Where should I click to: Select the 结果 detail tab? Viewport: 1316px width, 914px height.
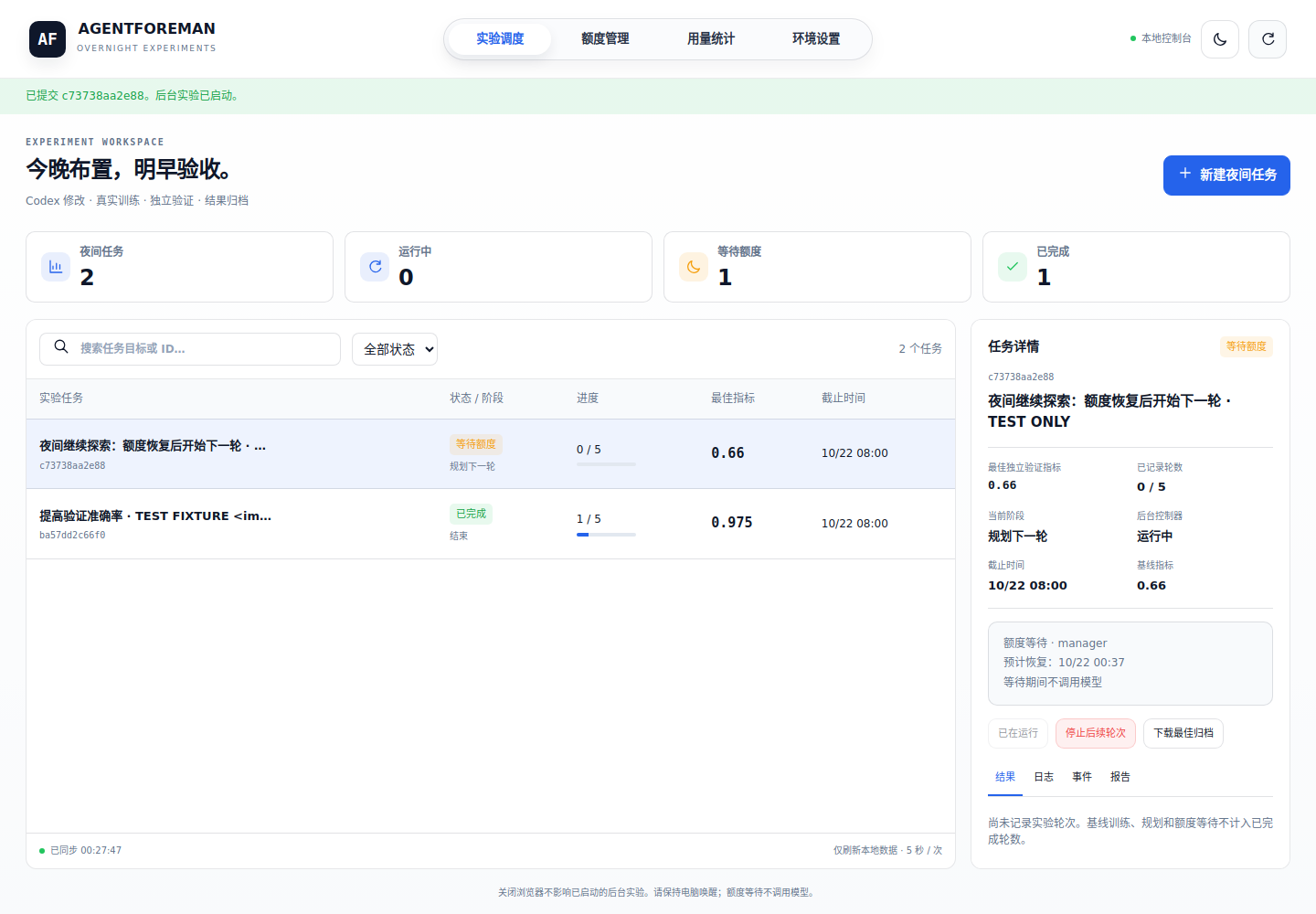point(1005,777)
